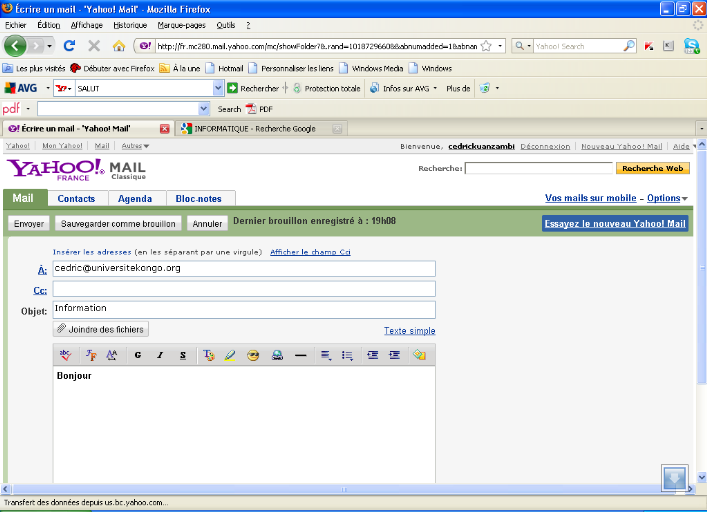Click the horizontal scrollbar at bottom
The width and height of the screenshot is (707, 512).
[344, 489]
